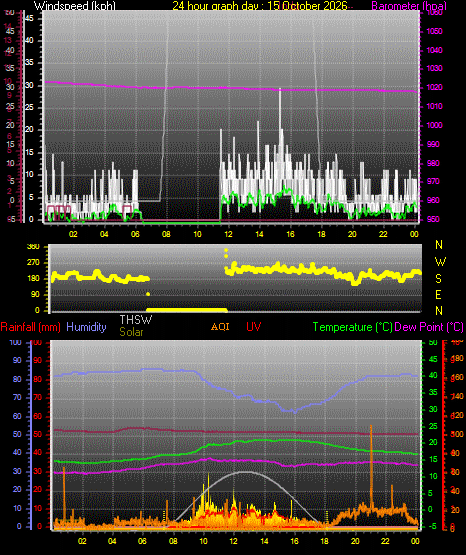The height and width of the screenshot is (555, 466).
Task: Click the topmost "N" compass label
Action: 439,245
